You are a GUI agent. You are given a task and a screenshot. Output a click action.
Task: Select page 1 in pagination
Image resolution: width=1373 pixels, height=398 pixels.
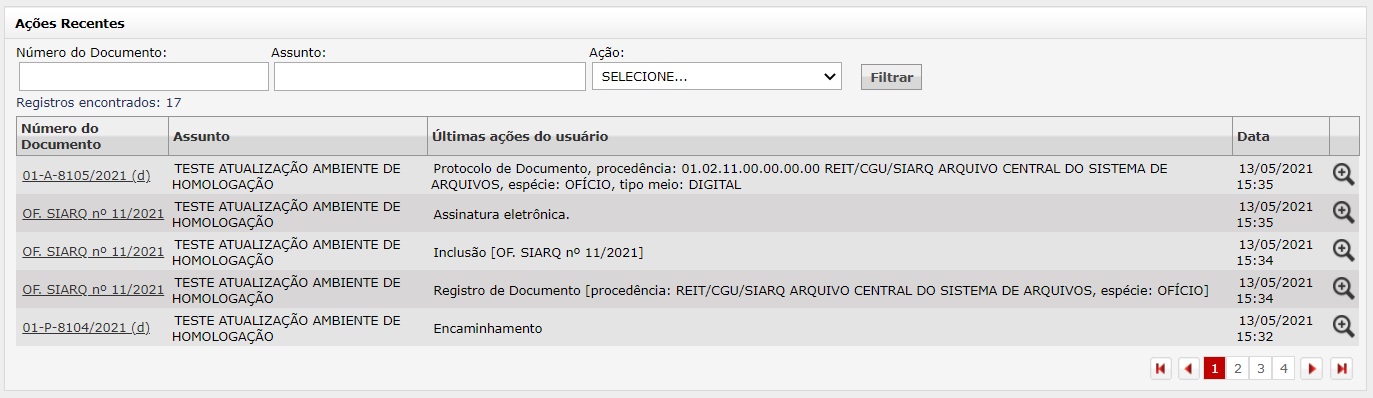1214,369
